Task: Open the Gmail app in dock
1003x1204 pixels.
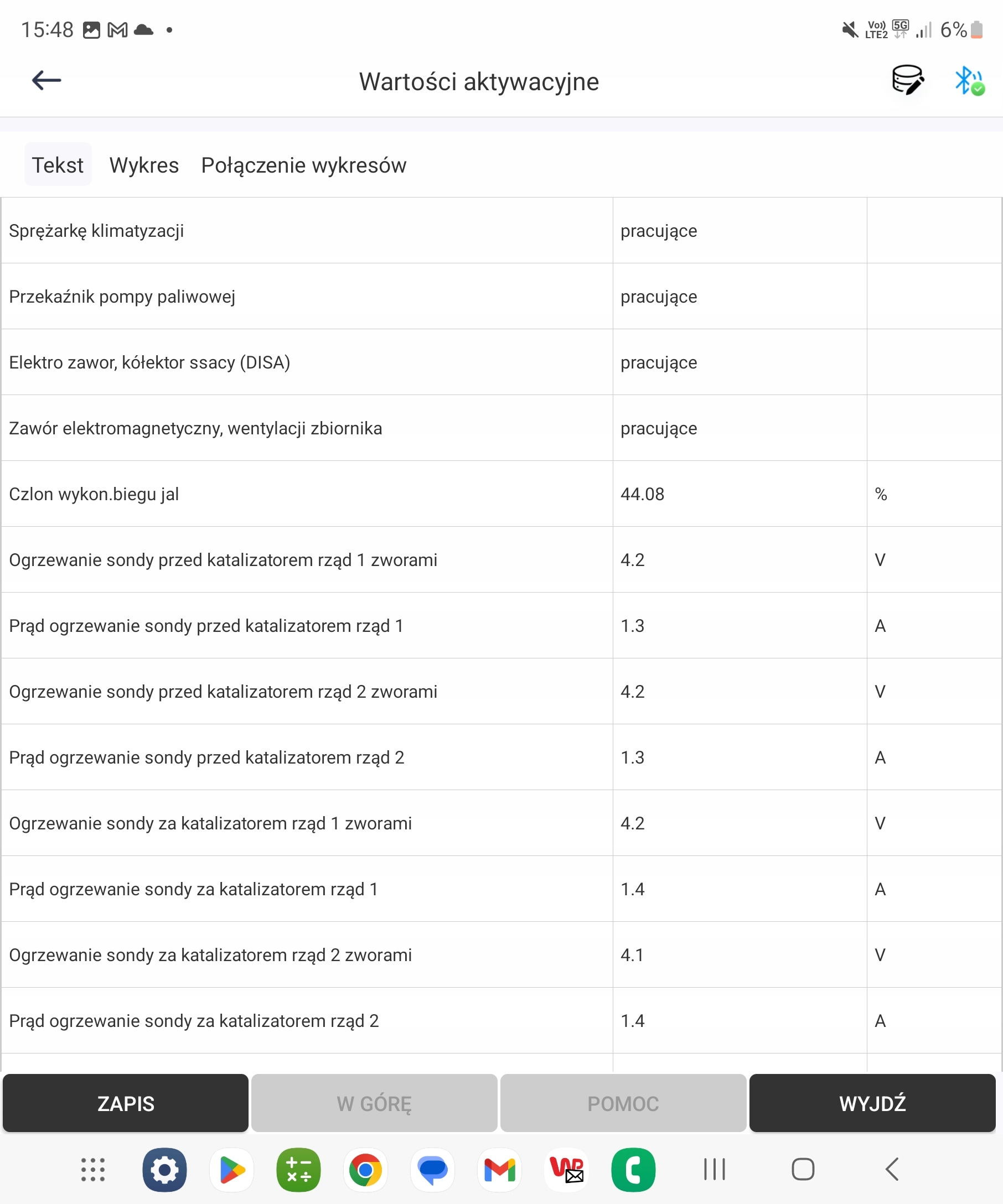Action: tap(499, 1170)
